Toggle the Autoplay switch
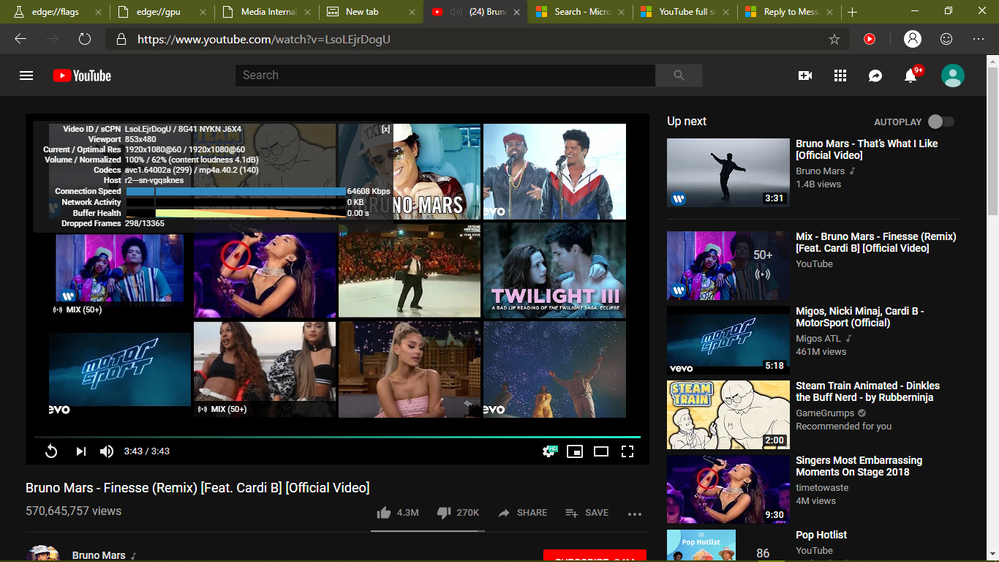Screen dimensions: 999x562 click(940, 122)
